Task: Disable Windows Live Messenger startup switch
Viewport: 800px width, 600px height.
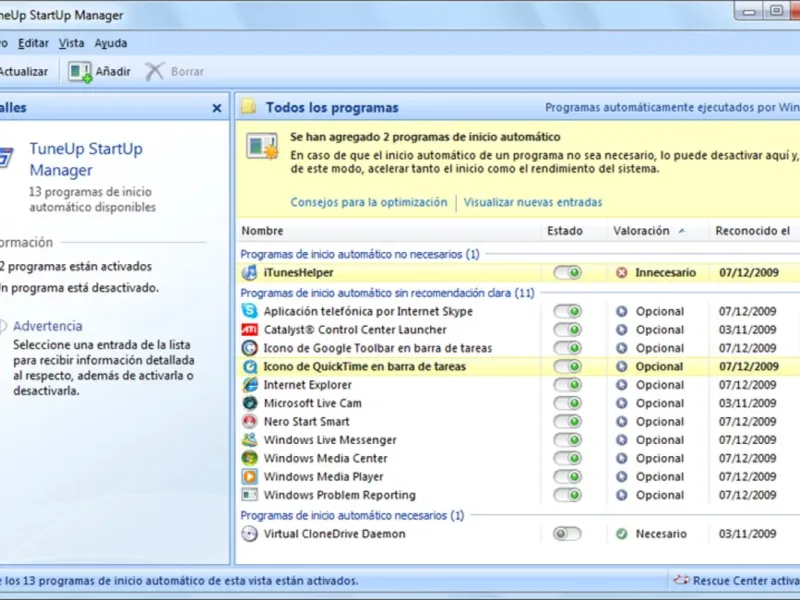Action: click(567, 440)
